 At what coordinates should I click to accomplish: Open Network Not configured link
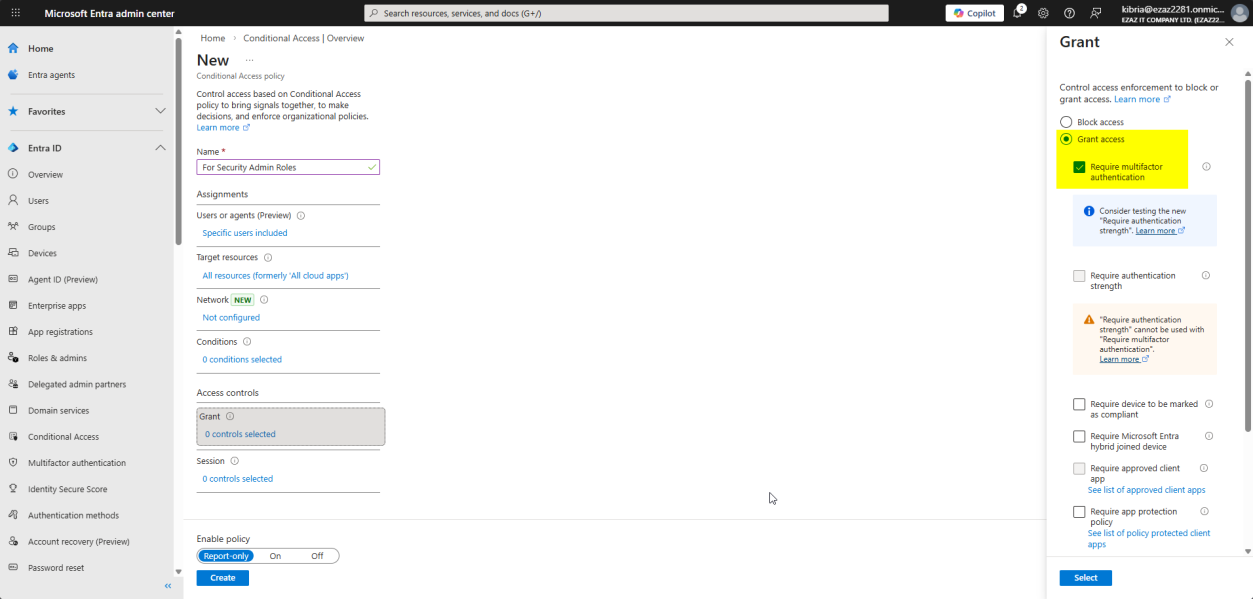click(x=231, y=318)
